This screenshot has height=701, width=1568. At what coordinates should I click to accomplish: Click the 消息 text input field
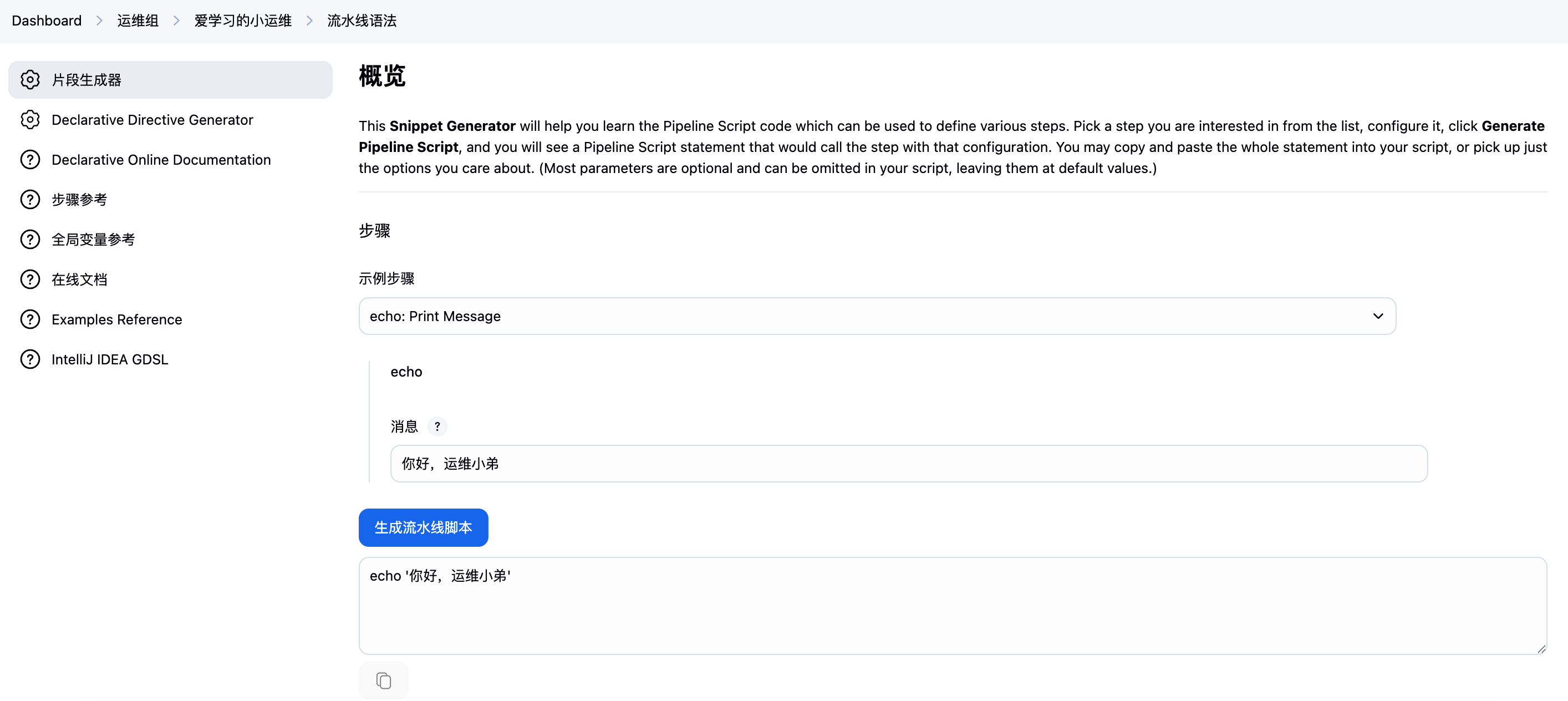(x=908, y=464)
